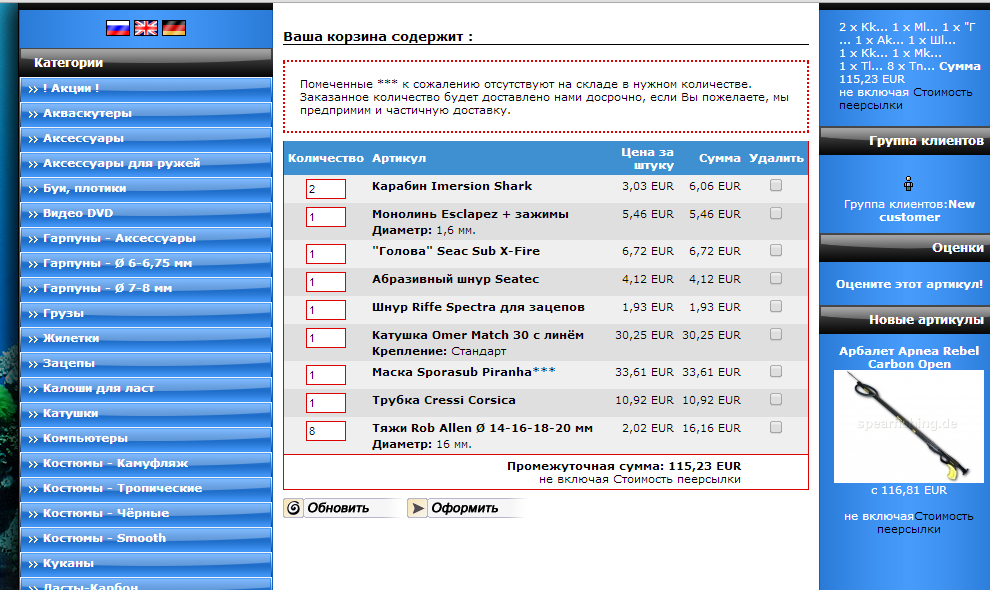Select the German flag language icon
The image size is (990, 590).
click(x=174, y=27)
